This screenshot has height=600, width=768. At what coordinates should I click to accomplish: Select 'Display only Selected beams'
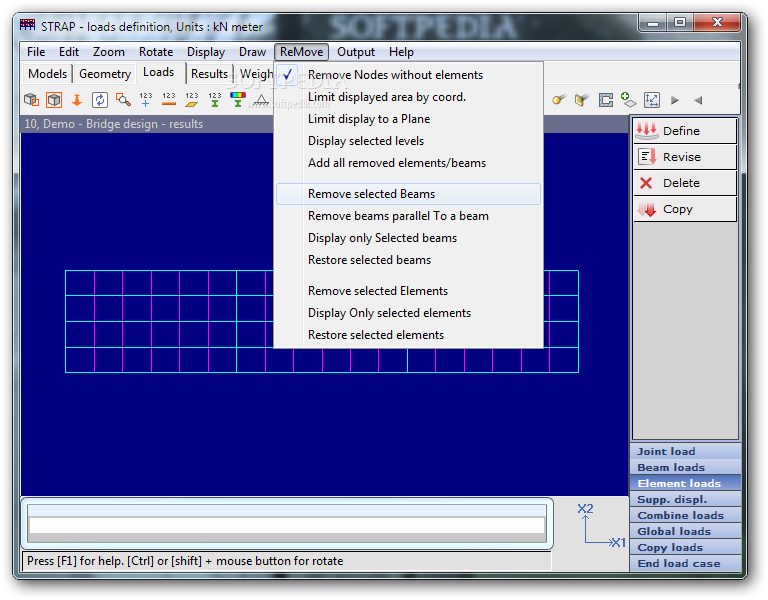(408, 238)
